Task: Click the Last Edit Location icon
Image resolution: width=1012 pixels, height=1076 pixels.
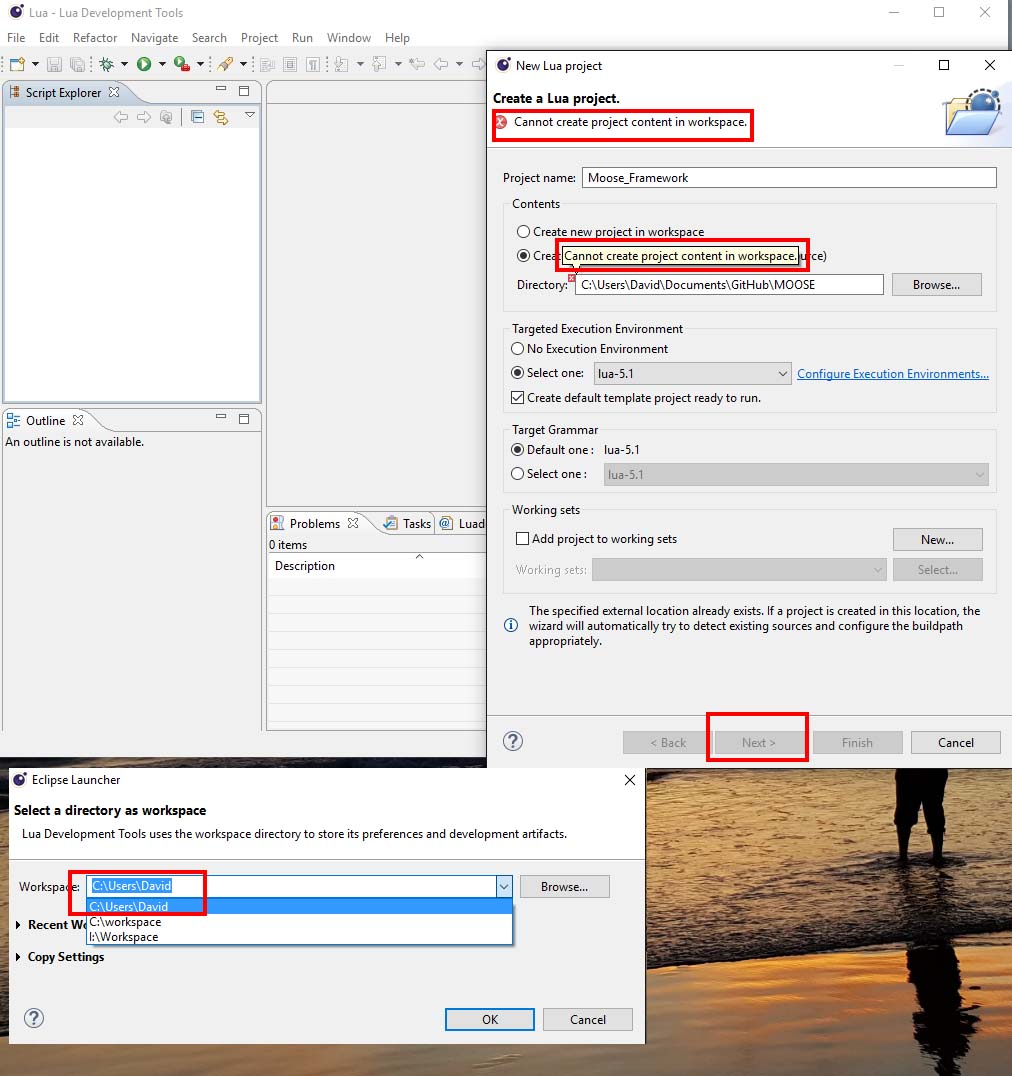Action: click(416, 65)
